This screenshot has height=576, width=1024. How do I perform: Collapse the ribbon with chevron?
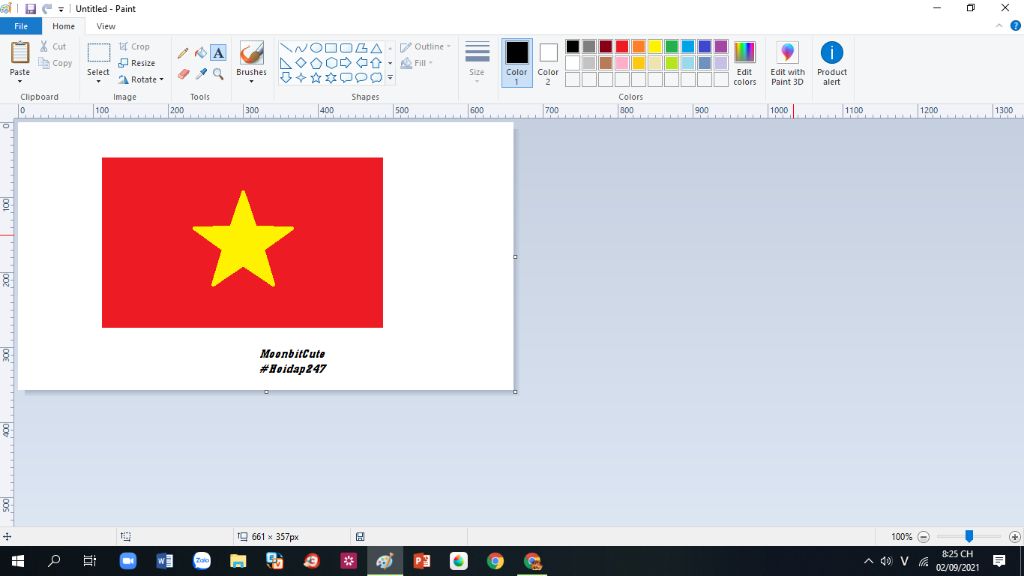point(999,26)
